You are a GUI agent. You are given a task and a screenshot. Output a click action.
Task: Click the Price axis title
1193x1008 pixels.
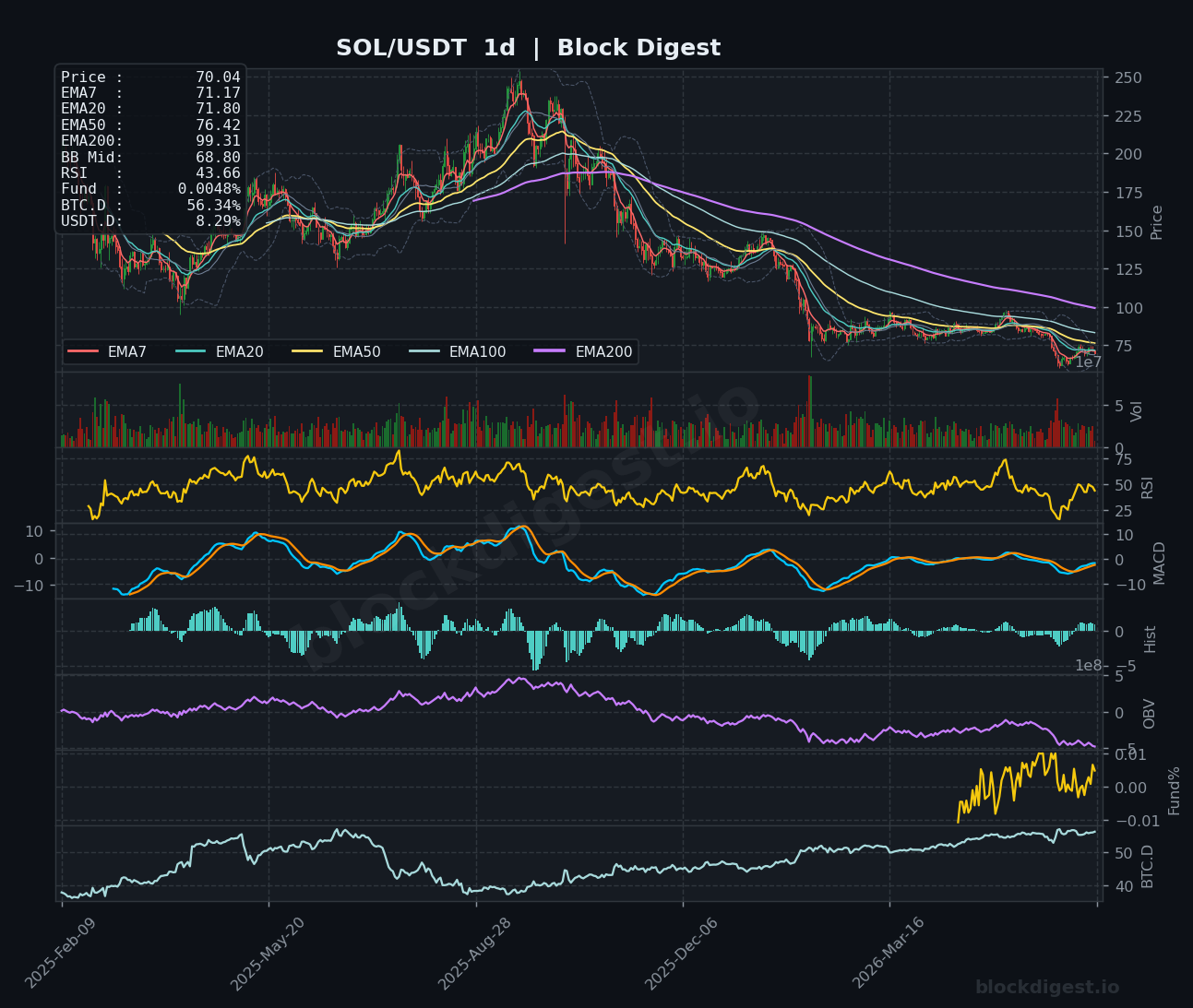pos(1156,221)
